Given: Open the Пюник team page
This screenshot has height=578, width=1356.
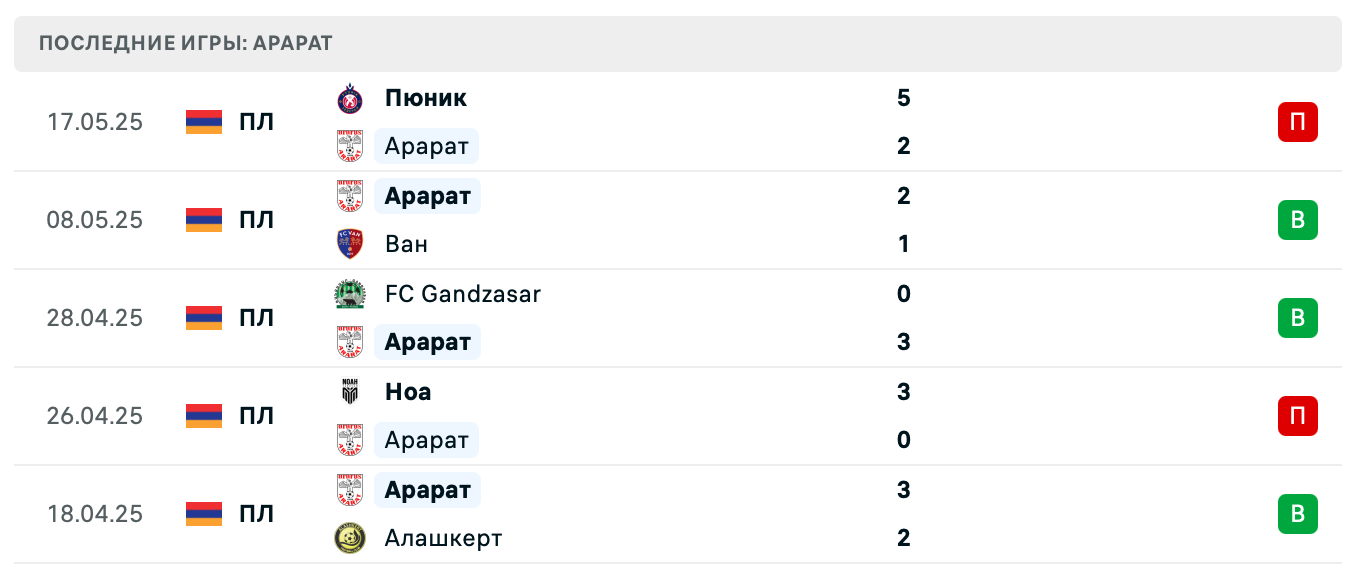Looking at the screenshot, I should coord(424,98).
